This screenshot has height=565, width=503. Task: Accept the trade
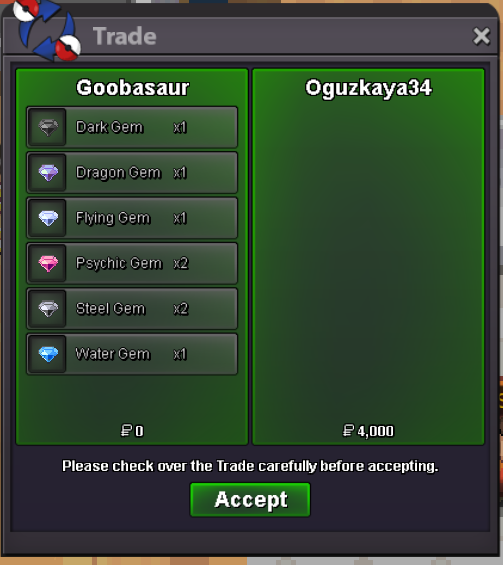tap(250, 499)
